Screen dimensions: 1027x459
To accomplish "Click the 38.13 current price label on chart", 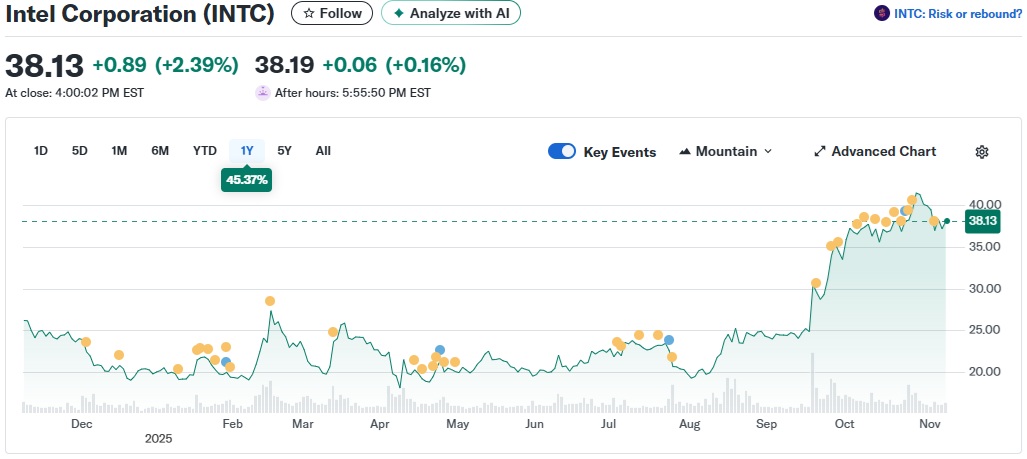I will click(x=983, y=221).
